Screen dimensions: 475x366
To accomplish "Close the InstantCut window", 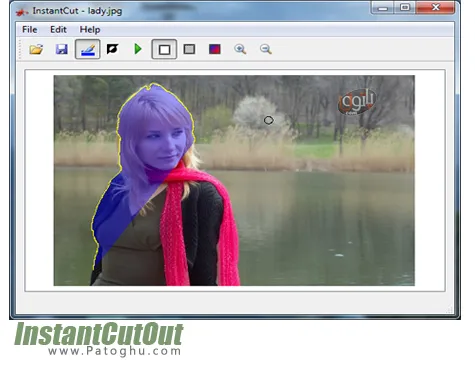I will (x=435, y=8).
